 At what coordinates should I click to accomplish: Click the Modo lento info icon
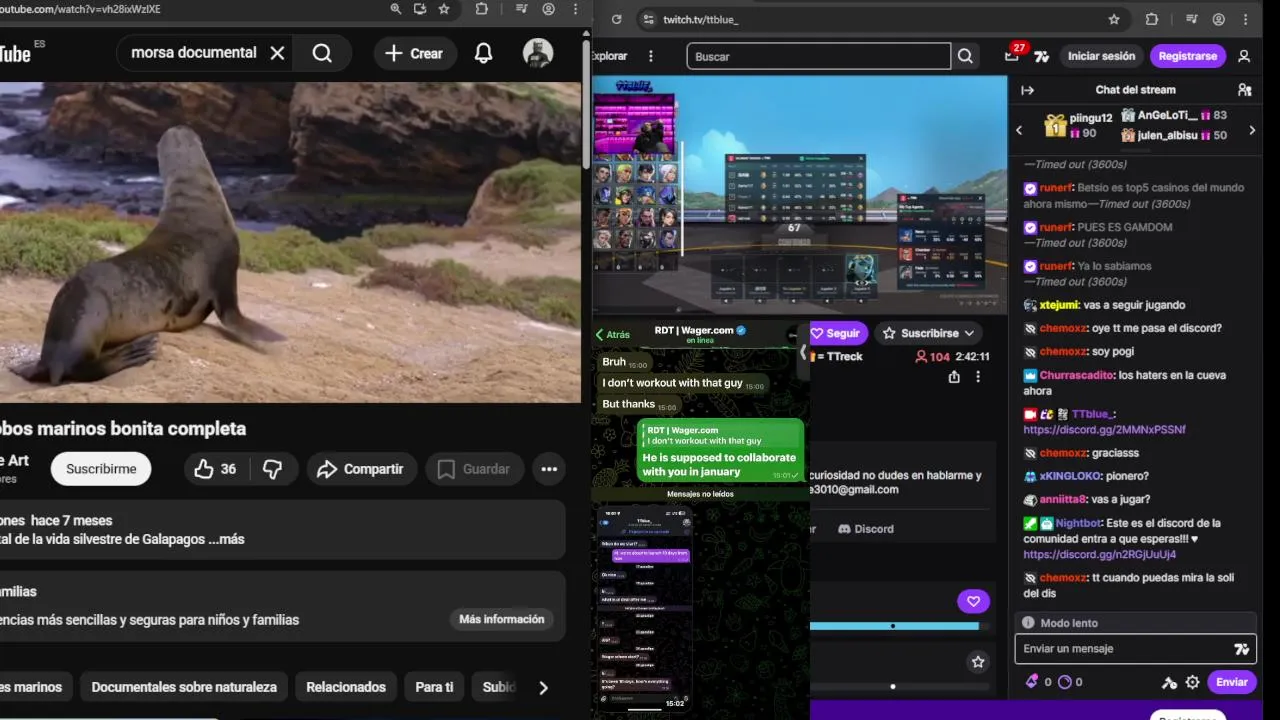tap(1027, 623)
